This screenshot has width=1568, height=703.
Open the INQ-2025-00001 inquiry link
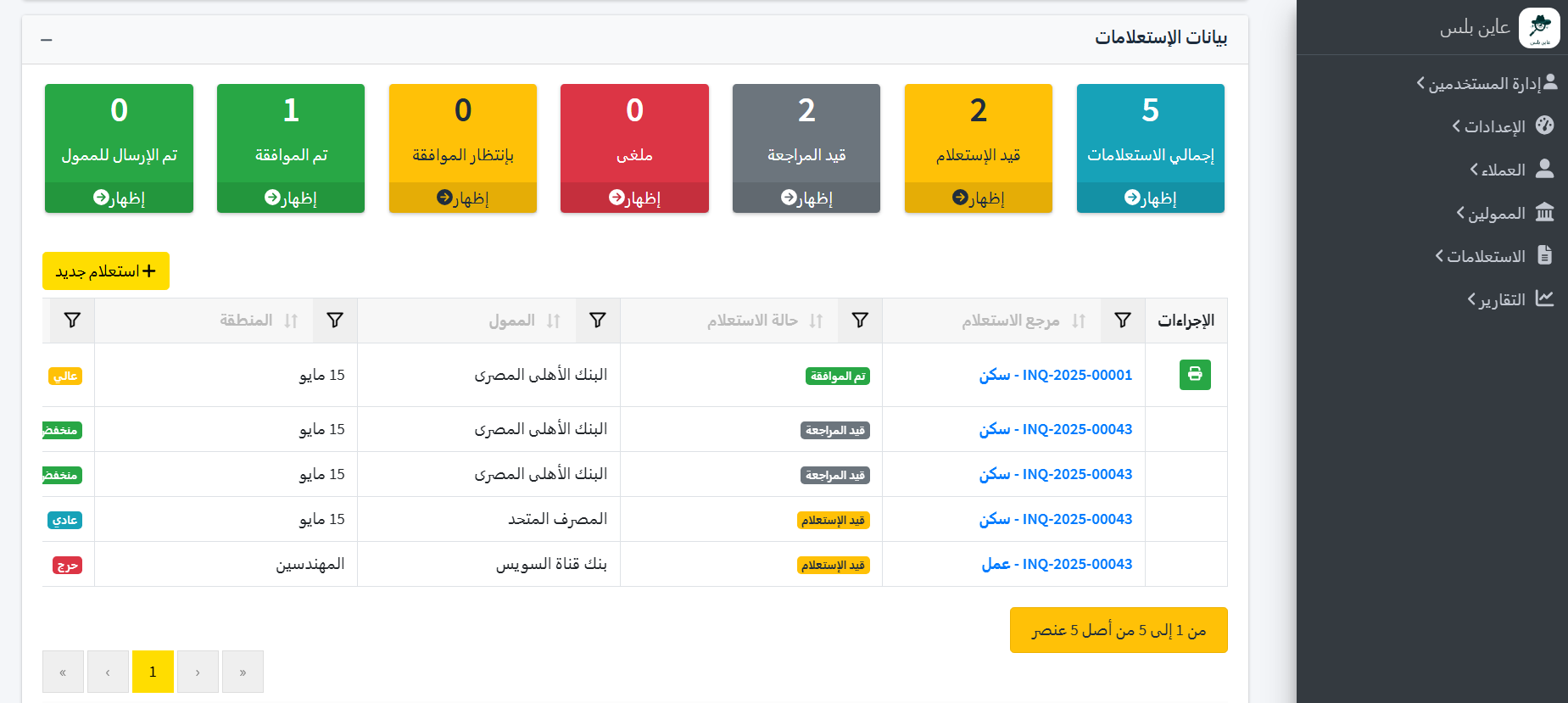pyautogui.click(x=1056, y=375)
